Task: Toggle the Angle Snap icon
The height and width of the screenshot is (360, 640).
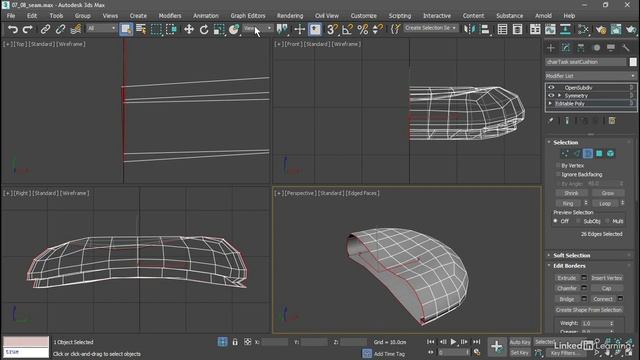Action: pyautogui.click(x=347, y=29)
